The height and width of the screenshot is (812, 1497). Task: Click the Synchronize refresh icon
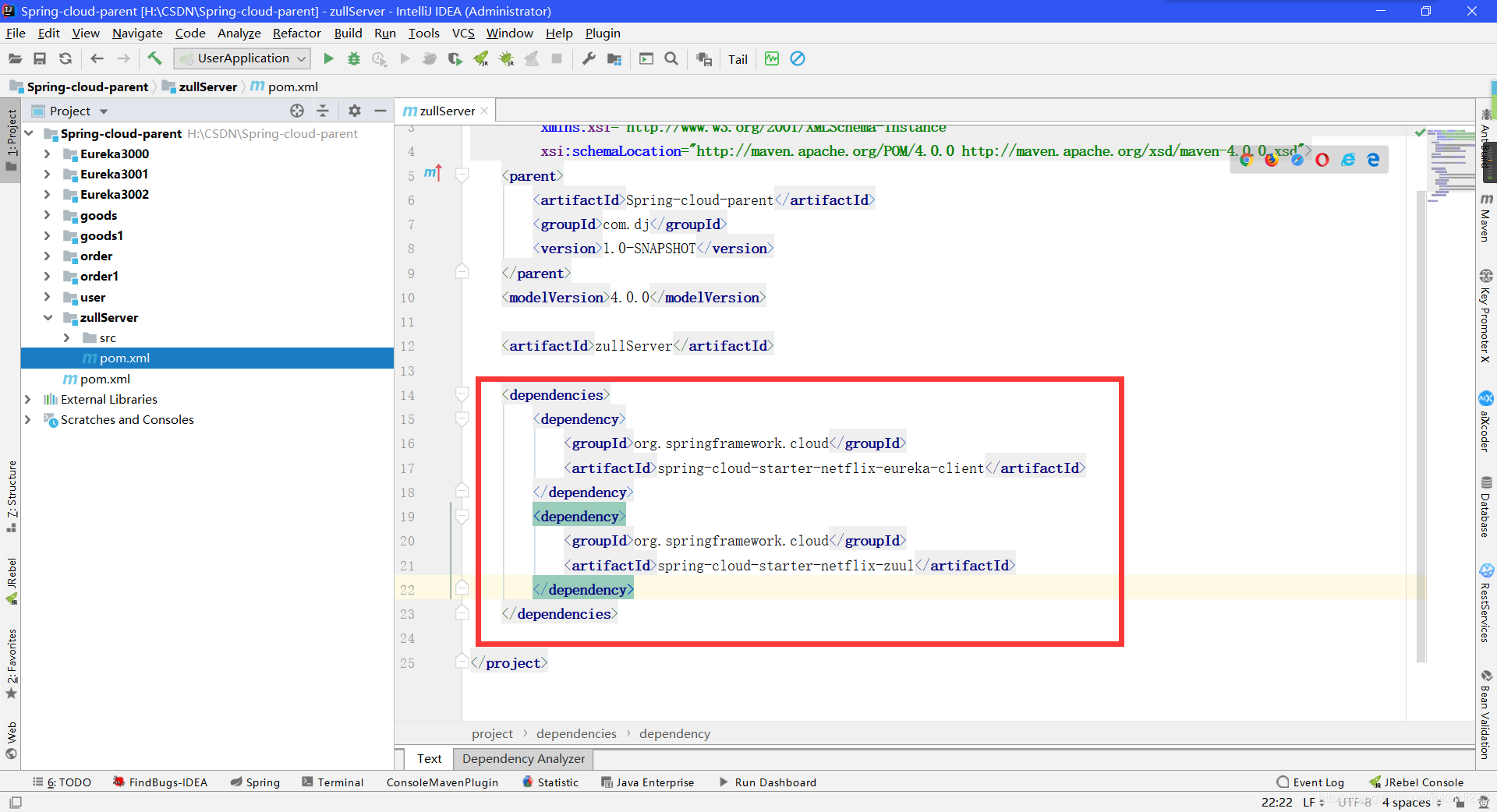[x=65, y=58]
